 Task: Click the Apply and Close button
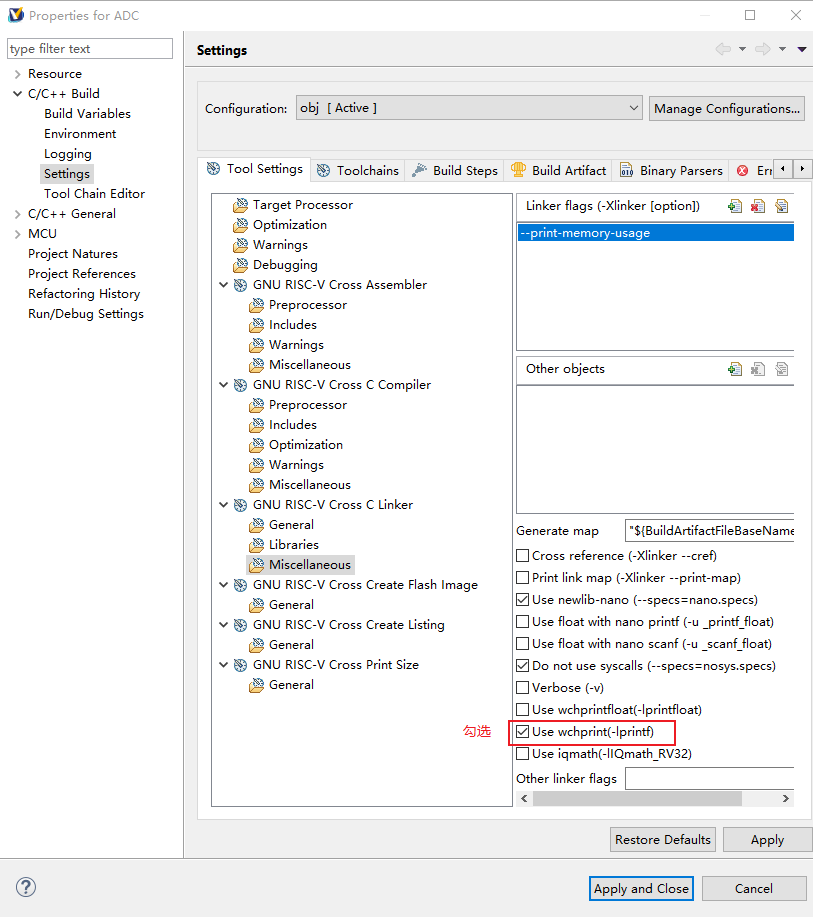[x=641, y=888]
